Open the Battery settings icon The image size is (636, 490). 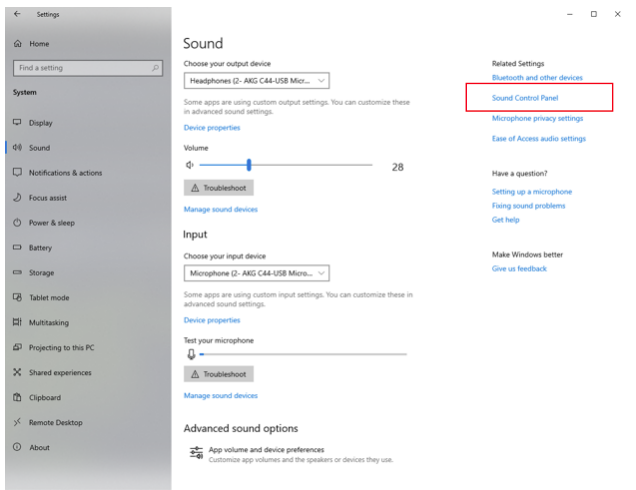pos(18,248)
